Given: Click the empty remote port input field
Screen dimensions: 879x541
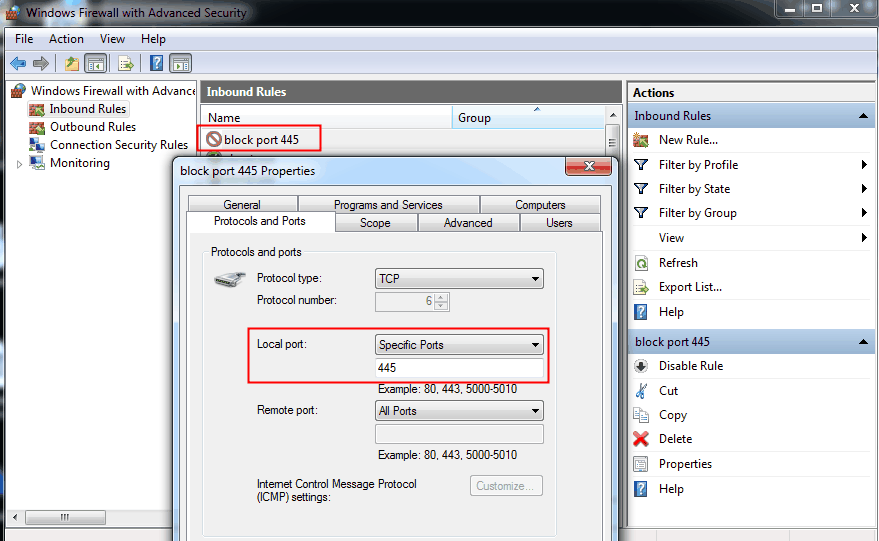Looking at the screenshot, I should (x=459, y=434).
